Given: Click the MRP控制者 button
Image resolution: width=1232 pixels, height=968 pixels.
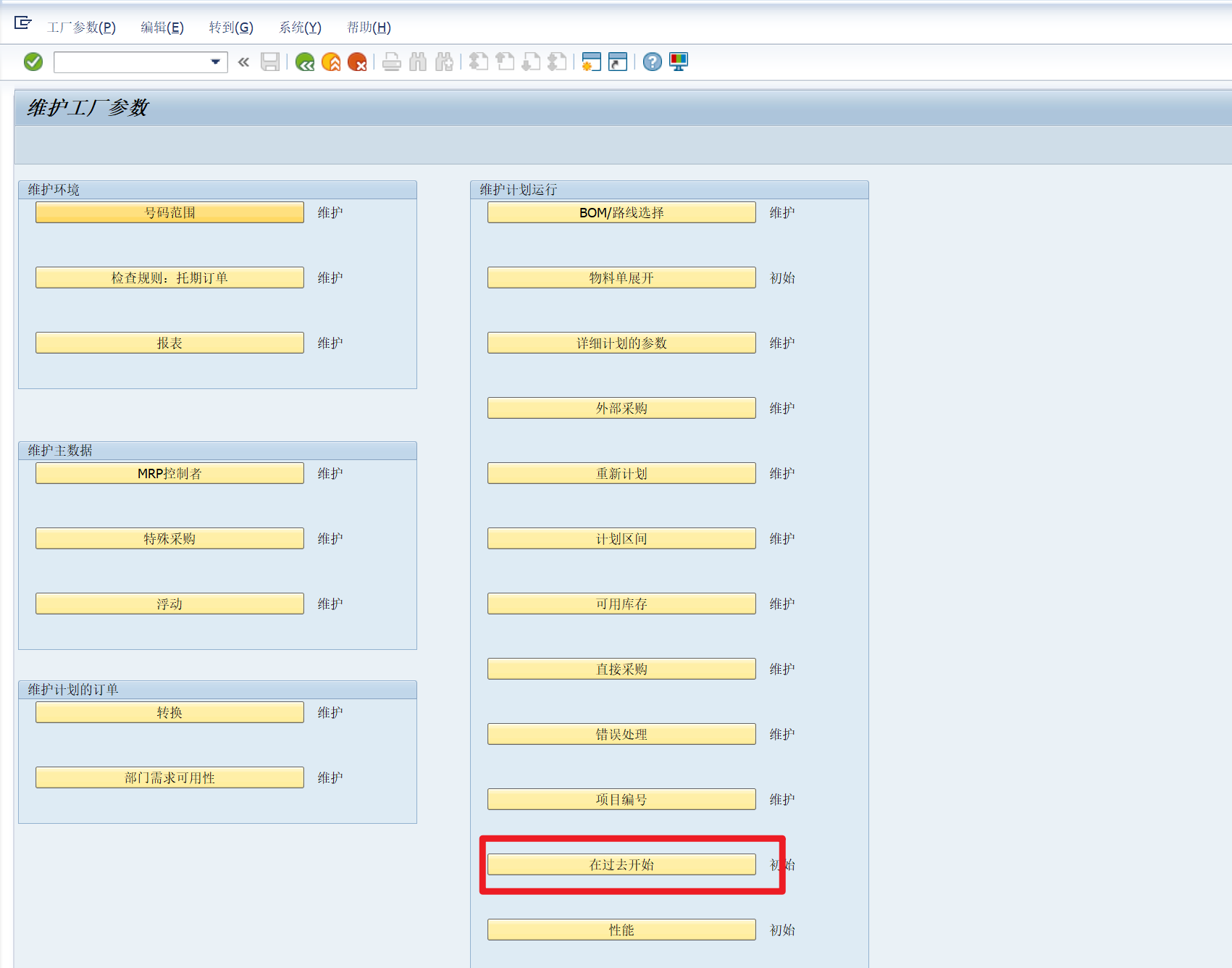Looking at the screenshot, I should click(169, 473).
